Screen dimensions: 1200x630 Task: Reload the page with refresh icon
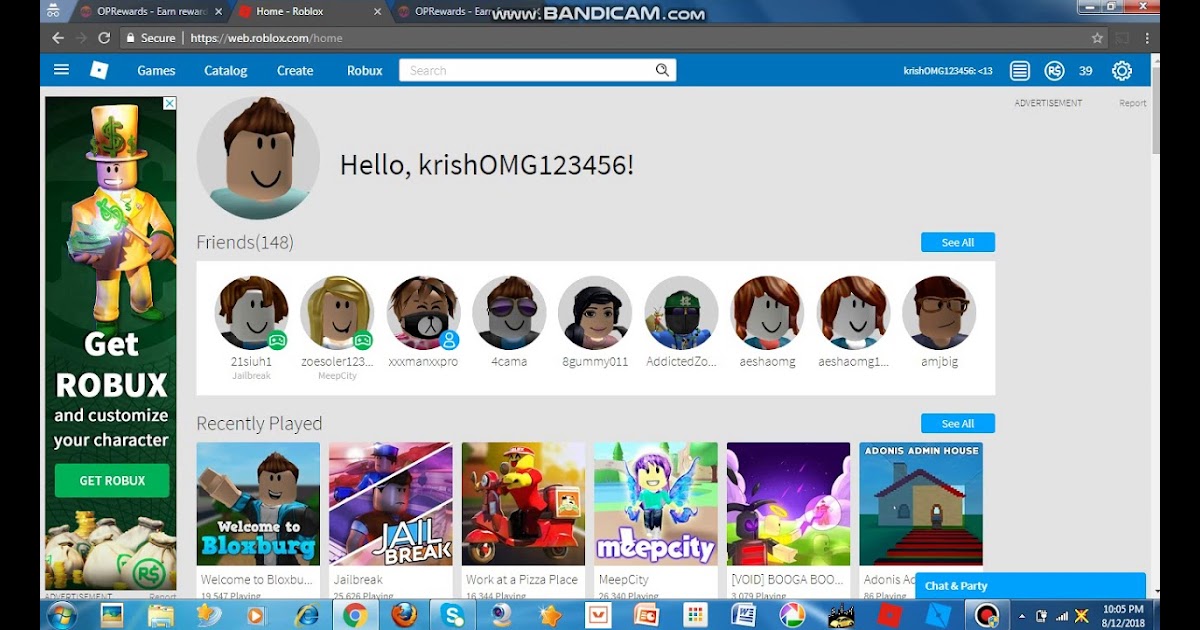[x=104, y=38]
